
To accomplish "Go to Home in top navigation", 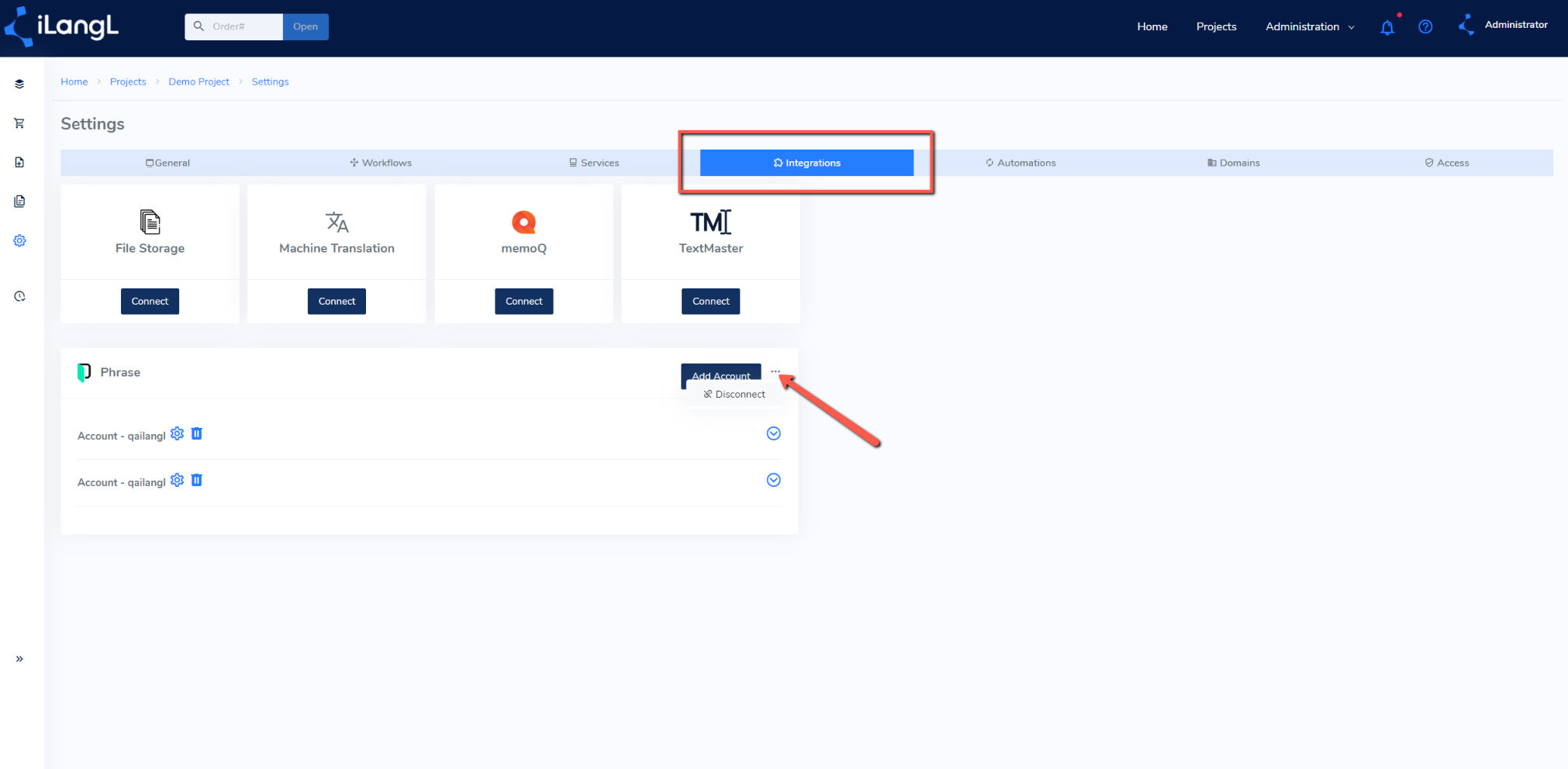I will (1152, 27).
